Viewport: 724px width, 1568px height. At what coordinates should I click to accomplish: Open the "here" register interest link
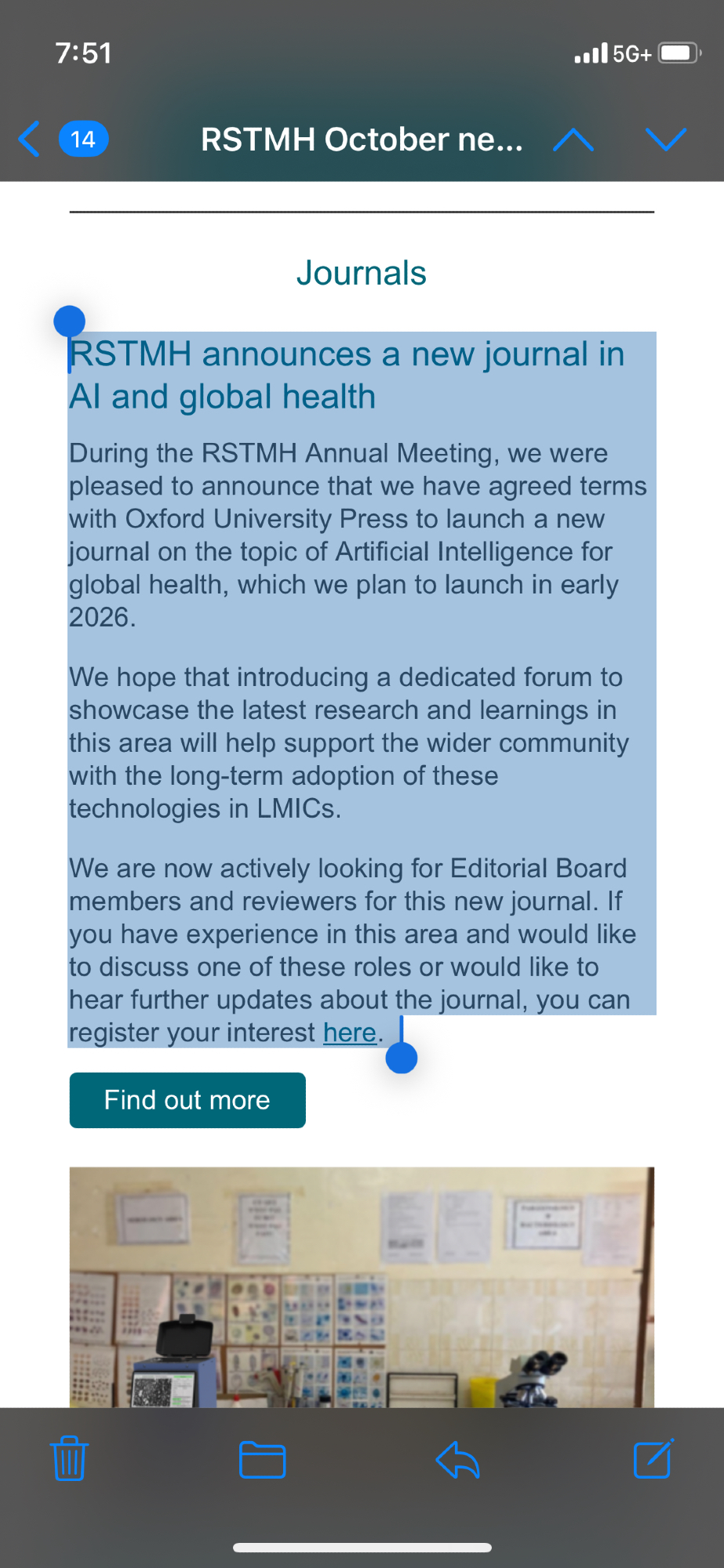[350, 1033]
